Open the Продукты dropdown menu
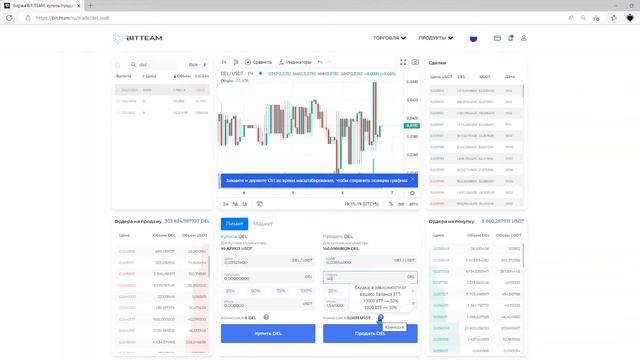 [436, 38]
